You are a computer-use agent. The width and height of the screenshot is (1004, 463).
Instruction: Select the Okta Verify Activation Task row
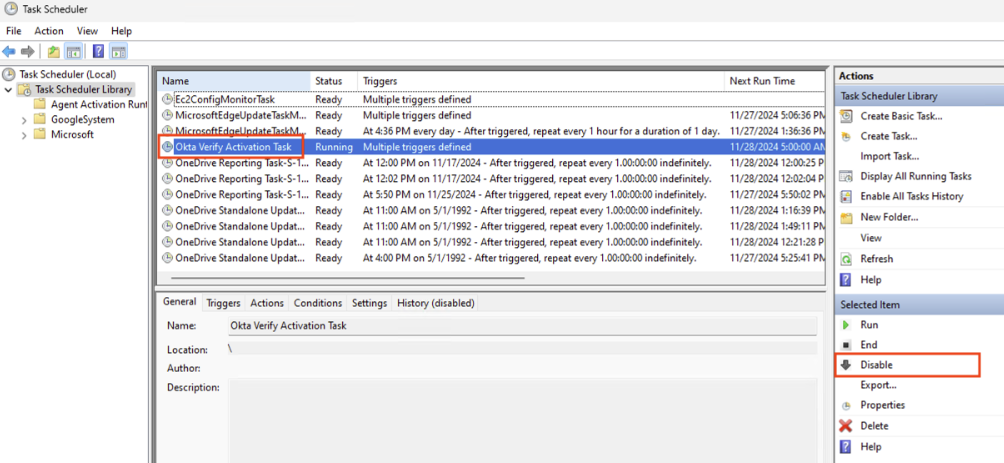[491, 147]
